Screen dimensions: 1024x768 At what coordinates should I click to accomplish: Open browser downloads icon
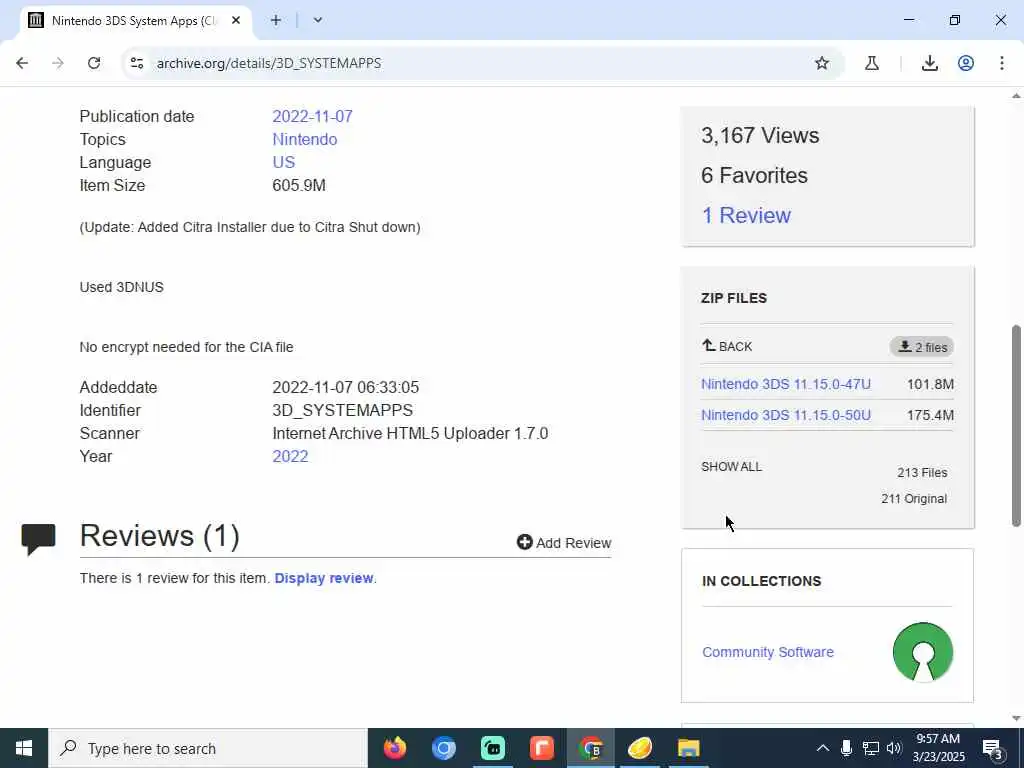click(929, 63)
